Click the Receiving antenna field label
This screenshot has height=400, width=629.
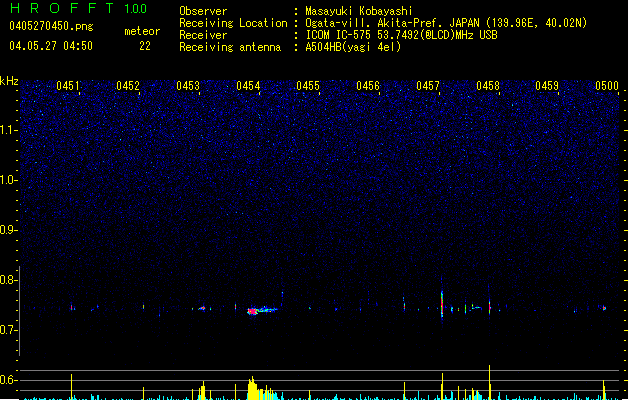[x=230, y=47]
